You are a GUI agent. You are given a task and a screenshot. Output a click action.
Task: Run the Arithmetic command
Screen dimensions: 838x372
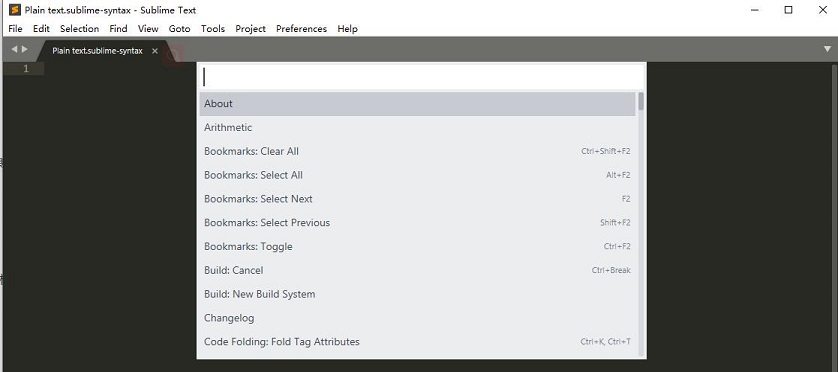click(417, 128)
